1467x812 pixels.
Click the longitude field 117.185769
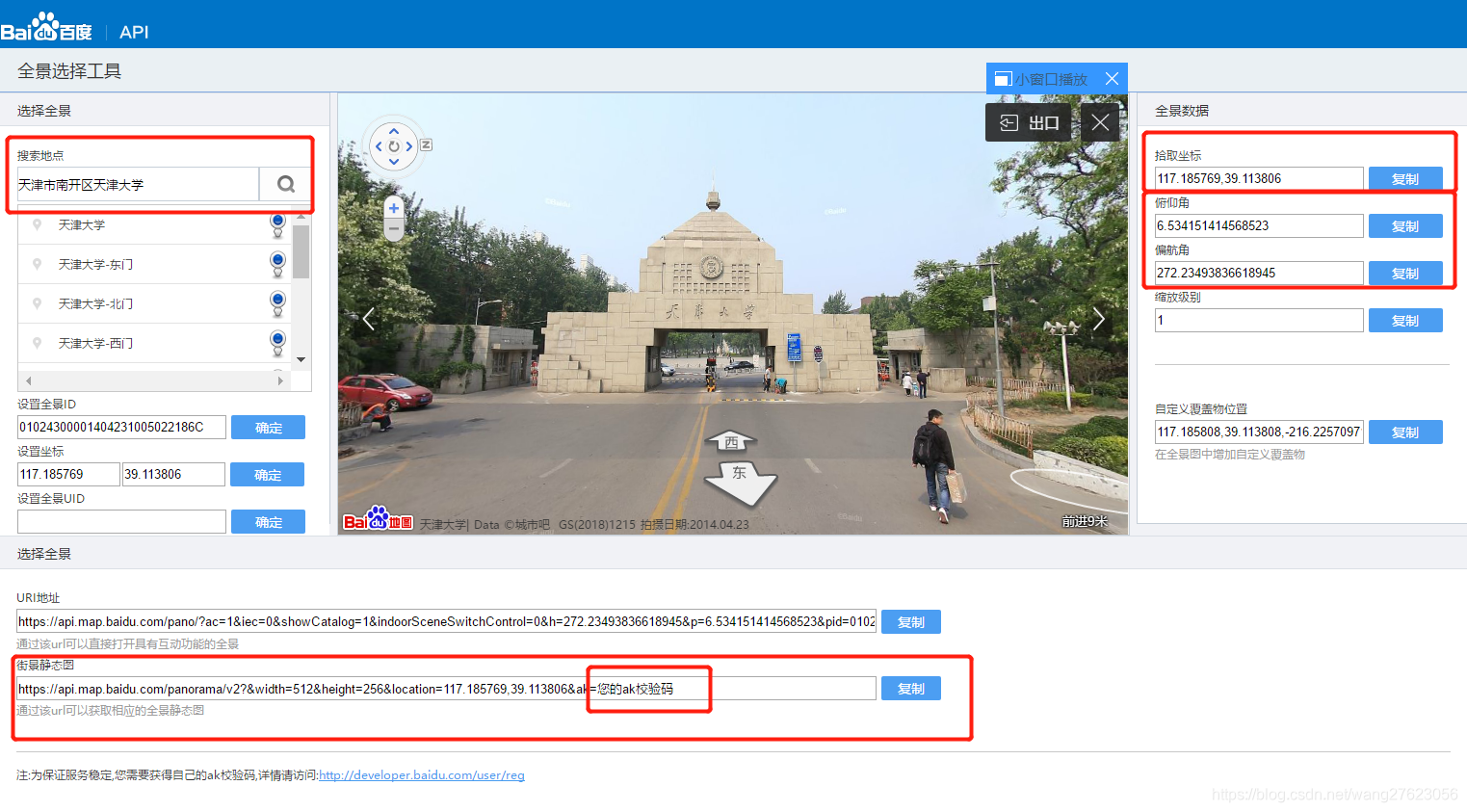[x=68, y=474]
